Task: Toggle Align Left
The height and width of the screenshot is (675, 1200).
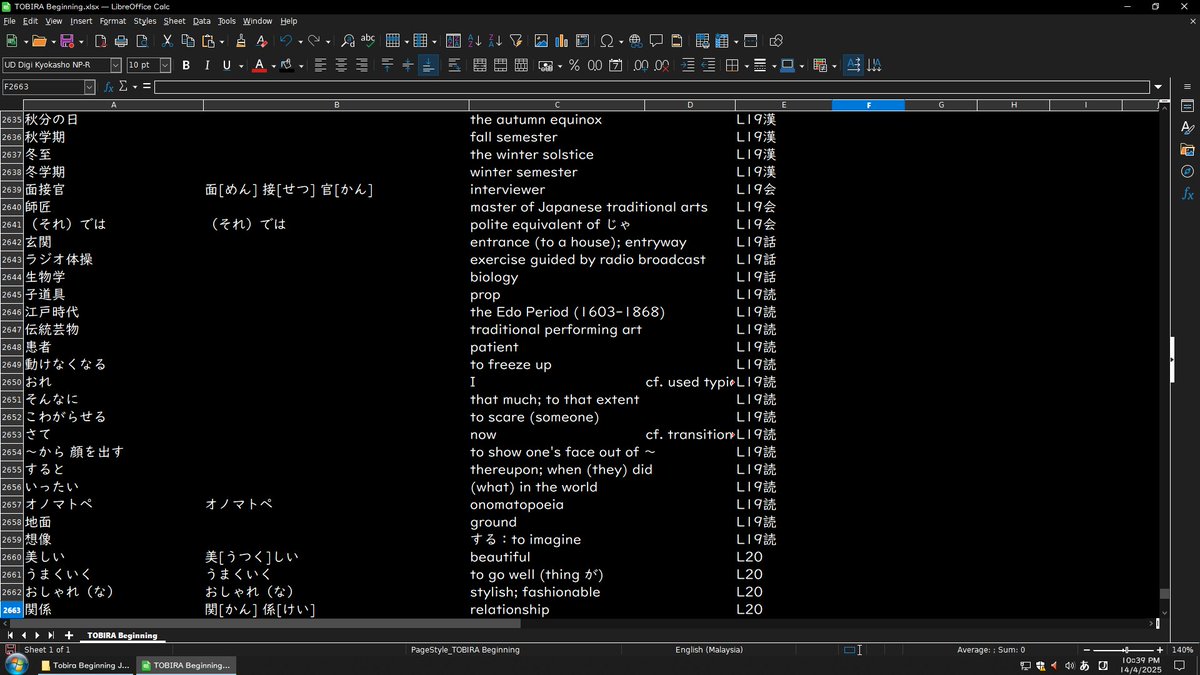Action: click(320, 65)
